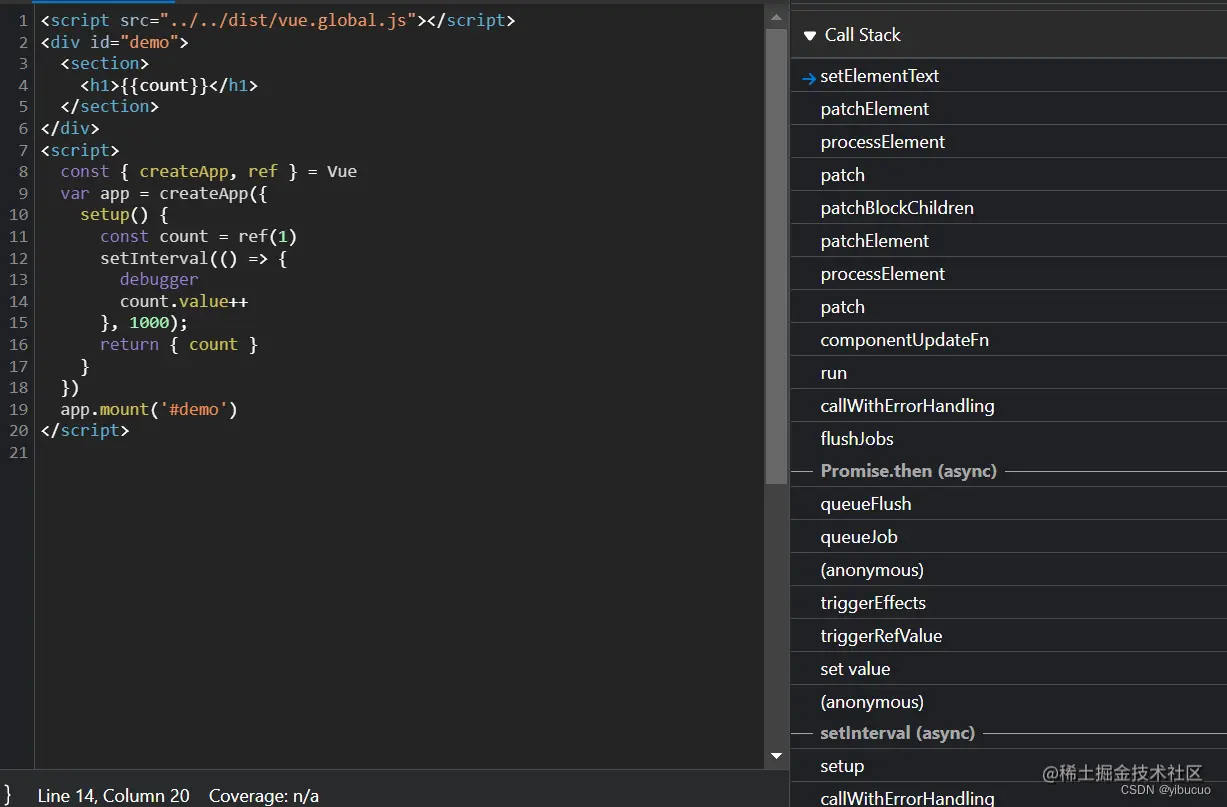Image resolution: width=1227 pixels, height=807 pixels.
Task: Click 'setInterval(() => {' on line 12
Action: 194,258
